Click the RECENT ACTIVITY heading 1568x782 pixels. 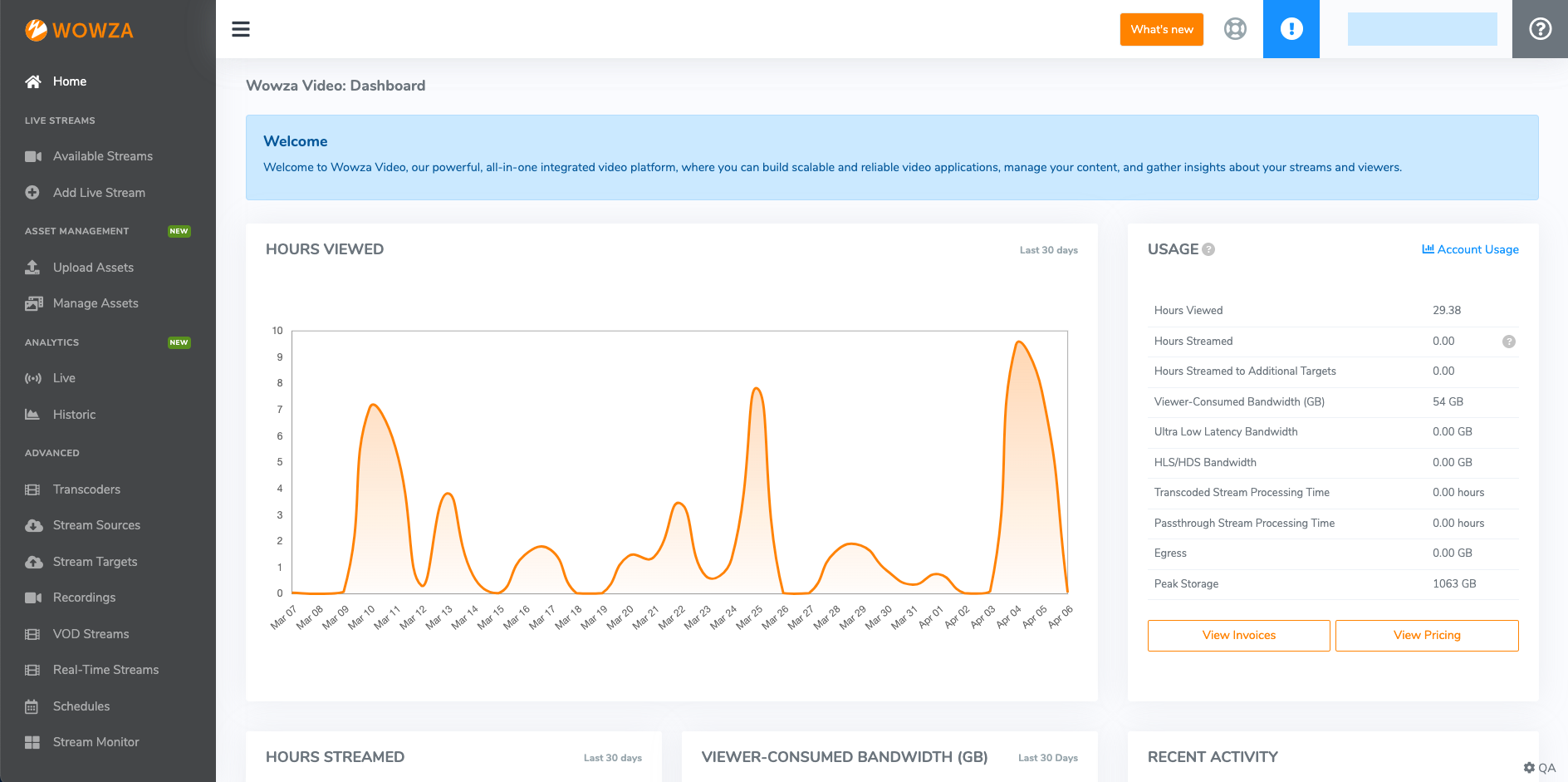click(1213, 757)
